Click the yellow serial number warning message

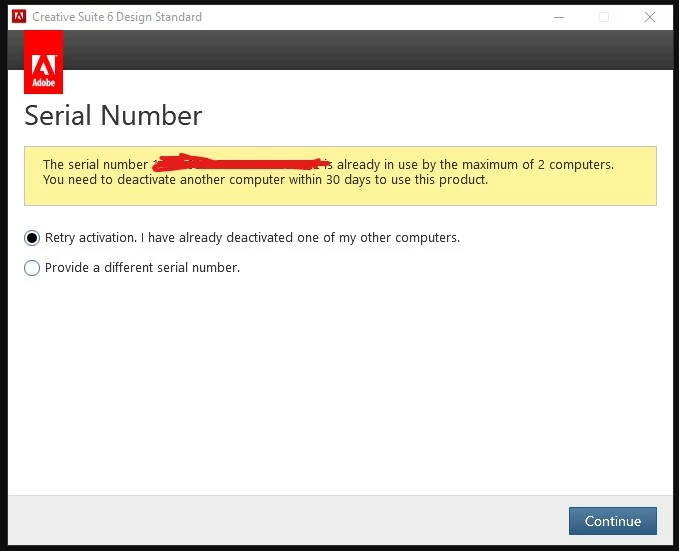pyautogui.click(x=340, y=176)
